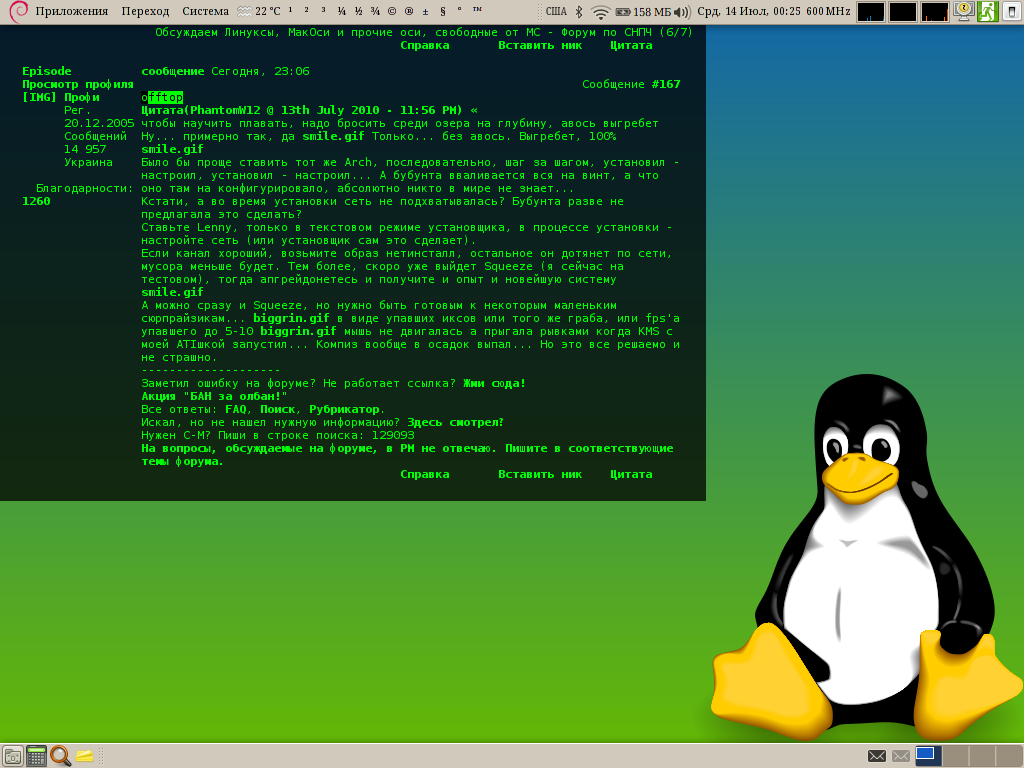Click Вставить ник link below the signature

(540, 474)
